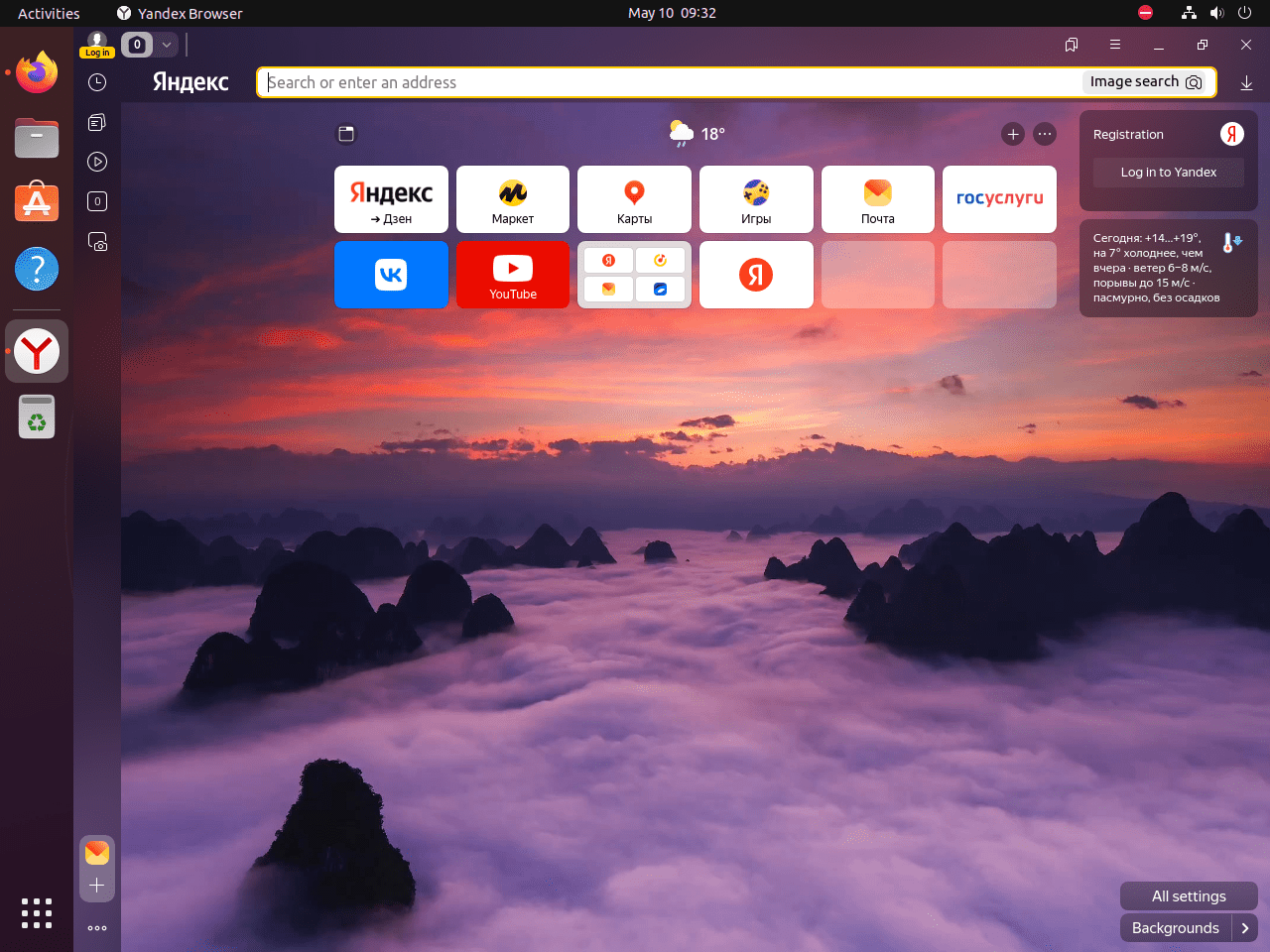Click thermometer icon in weather card

(x=1231, y=242)
